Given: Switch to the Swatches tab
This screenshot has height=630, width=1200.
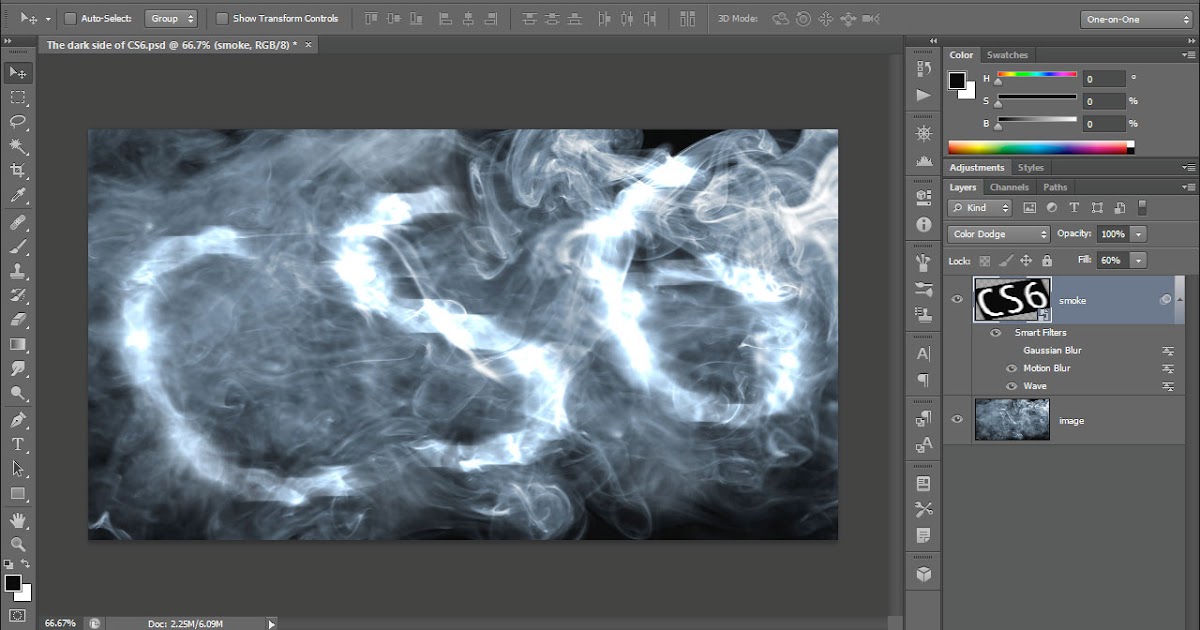Looking at the screenshot, I should [x=1007, y=55].
